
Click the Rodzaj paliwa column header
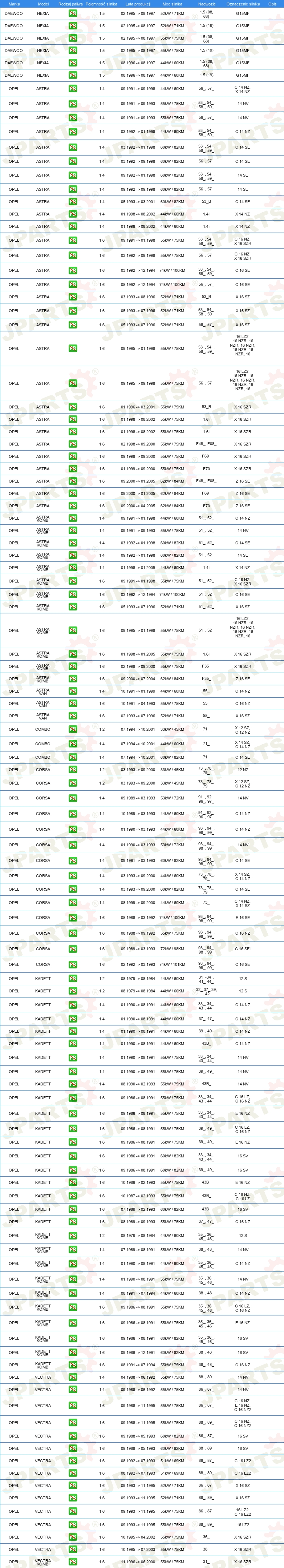pyautogui.click(x=70, y=4)
